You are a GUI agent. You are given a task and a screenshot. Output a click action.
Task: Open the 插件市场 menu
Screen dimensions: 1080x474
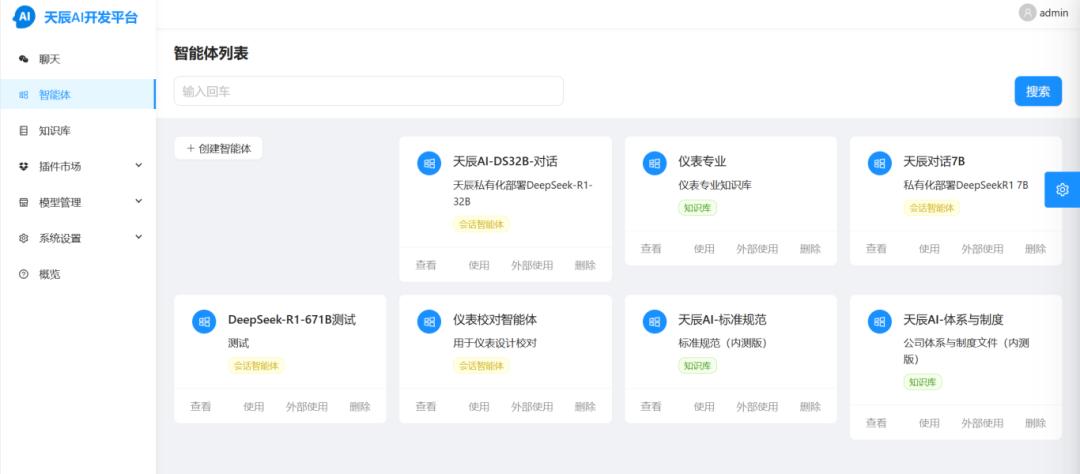point(78,167)
